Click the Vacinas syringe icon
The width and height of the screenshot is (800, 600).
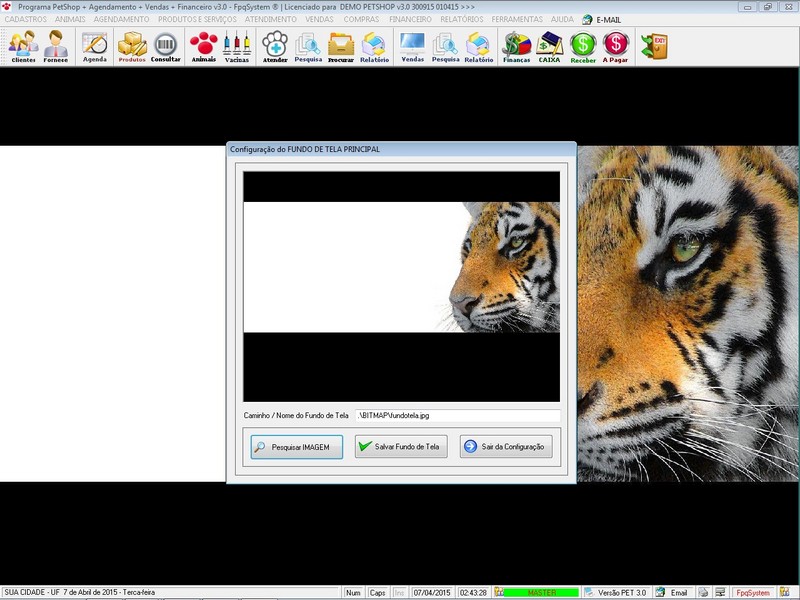coord(237,46)
